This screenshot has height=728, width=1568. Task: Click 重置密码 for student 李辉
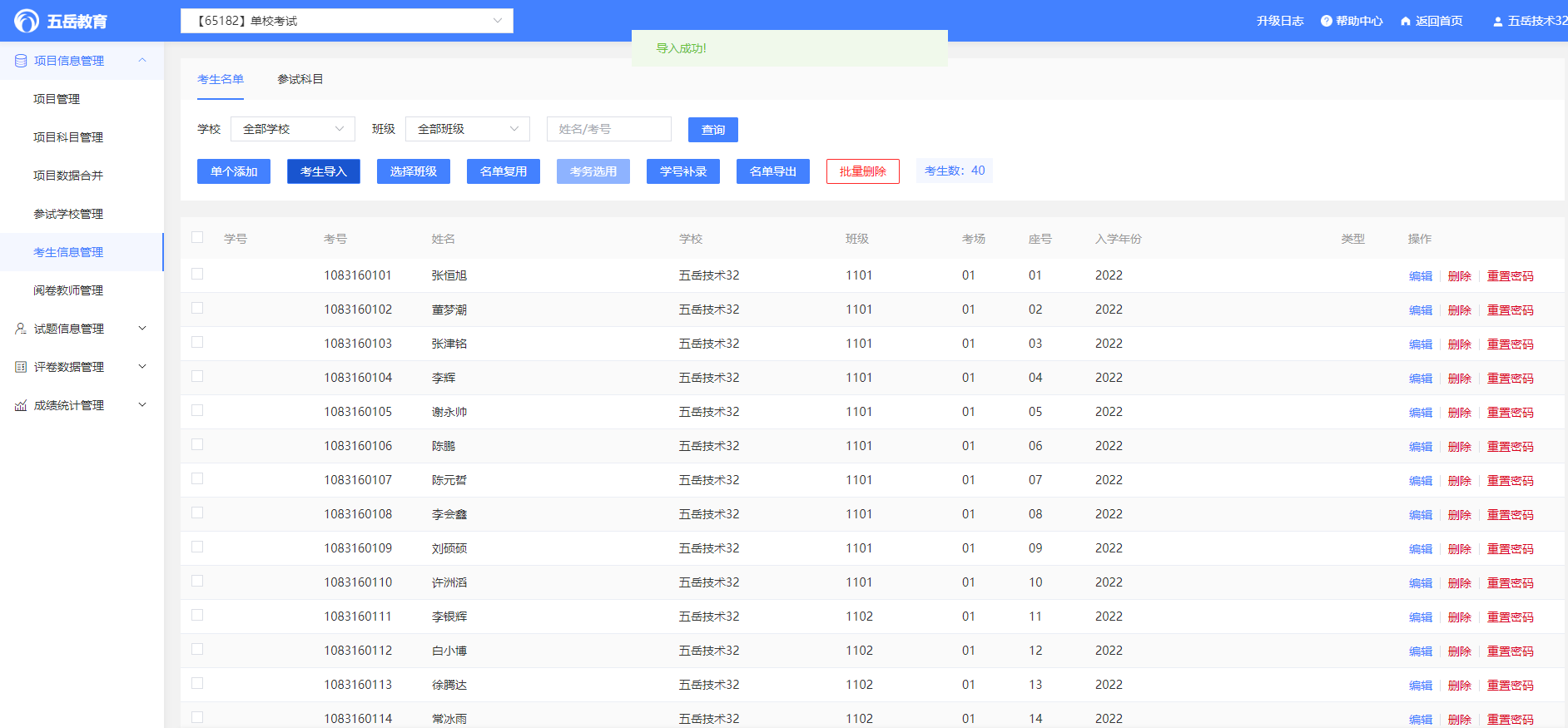click(x=1510, y=379)
